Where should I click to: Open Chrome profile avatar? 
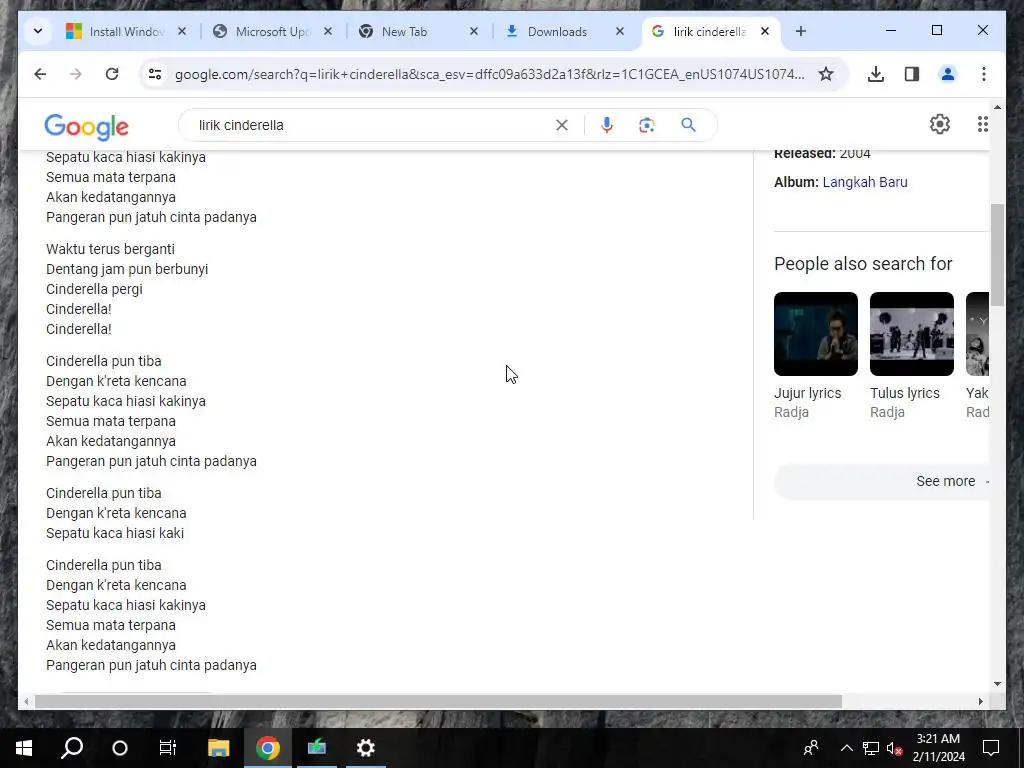tap(948, 74)
